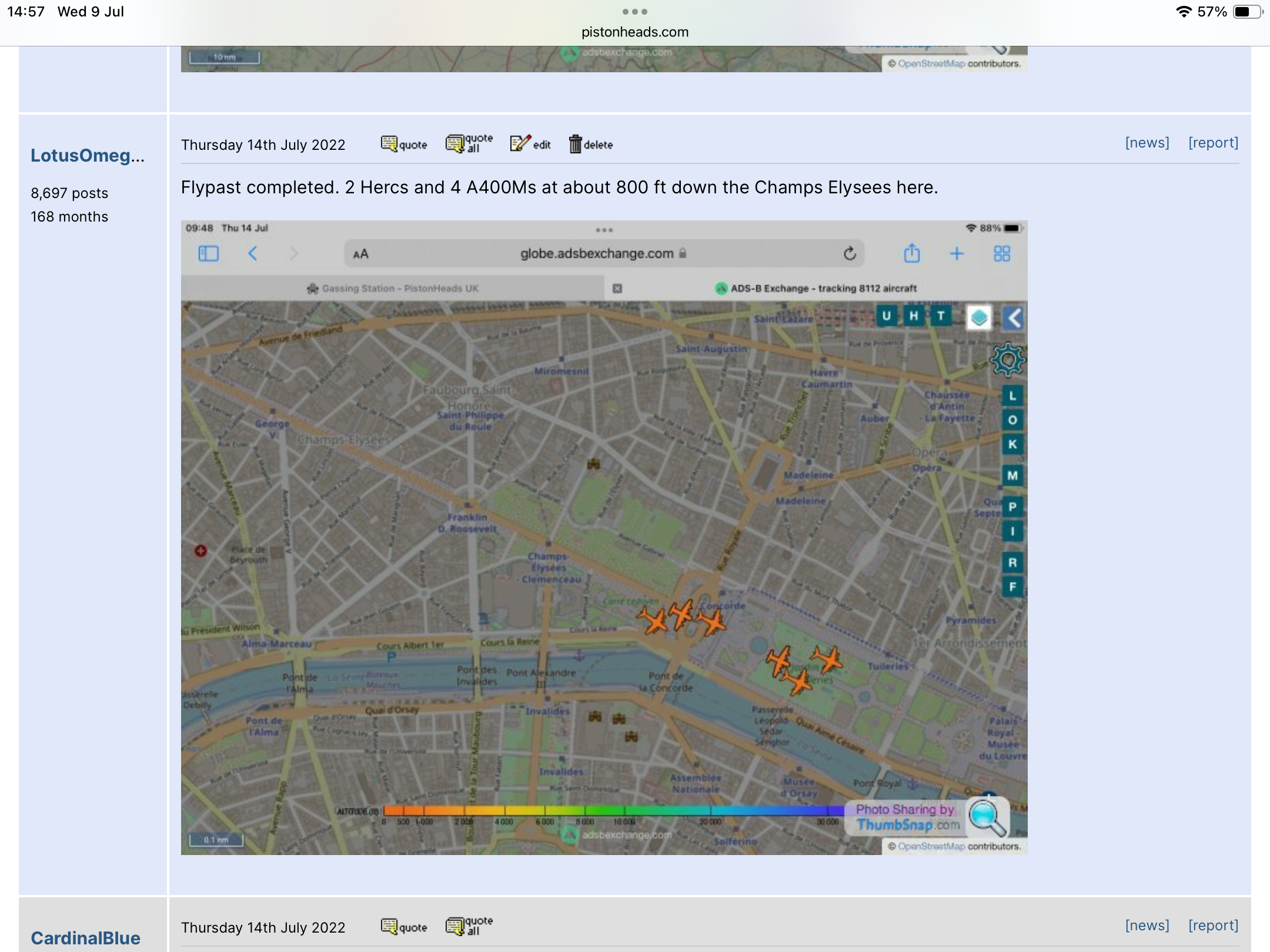Click the OpenStreetMap contributors credit on the map
1270x952 pixels.
955,846
